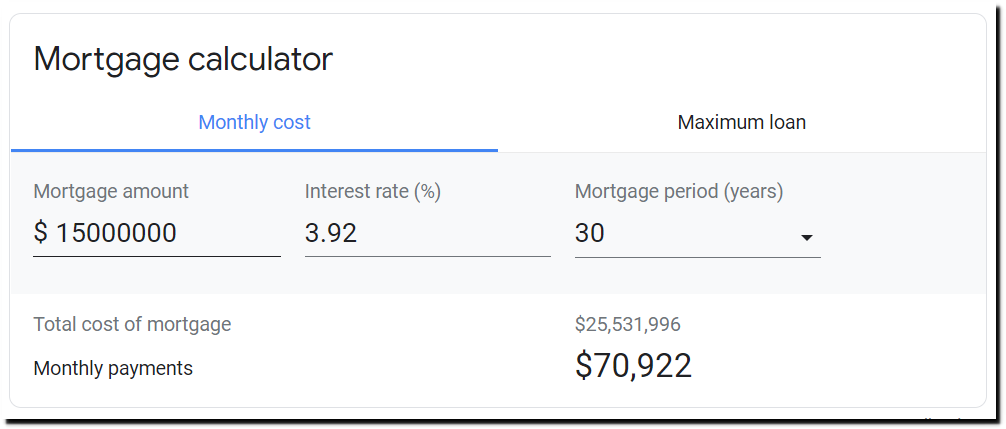Click the underline beneath the Mortgage amount field
1006x429 pixels.
(x=157, y=256)
